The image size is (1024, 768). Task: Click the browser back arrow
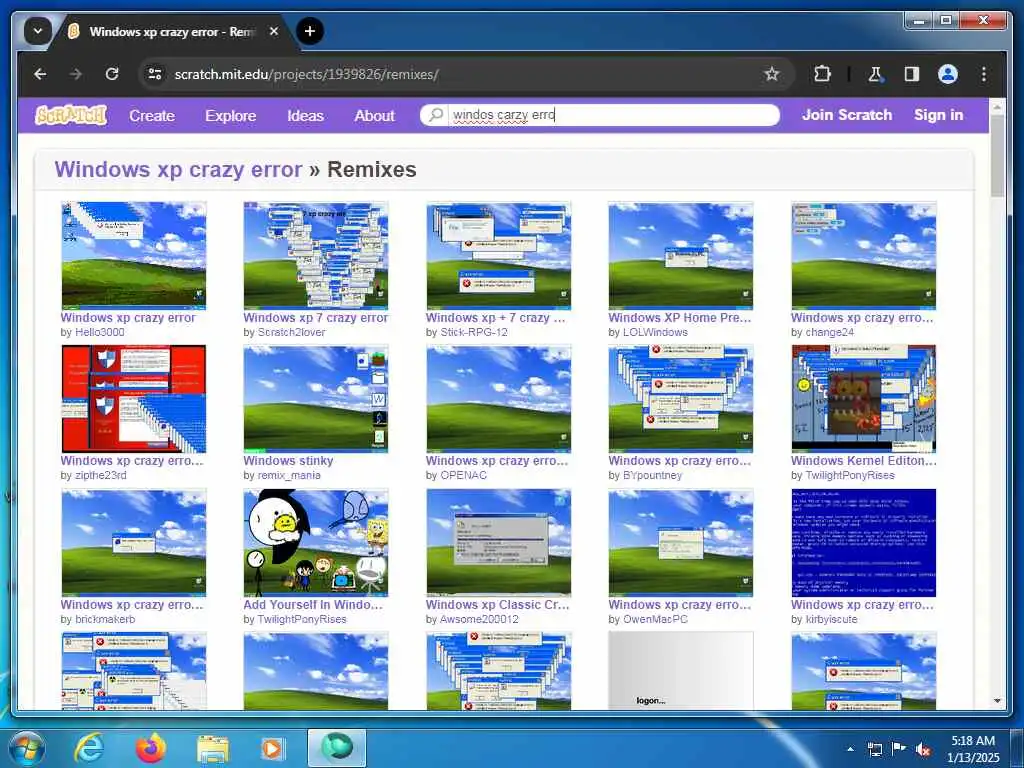(40, 74)
